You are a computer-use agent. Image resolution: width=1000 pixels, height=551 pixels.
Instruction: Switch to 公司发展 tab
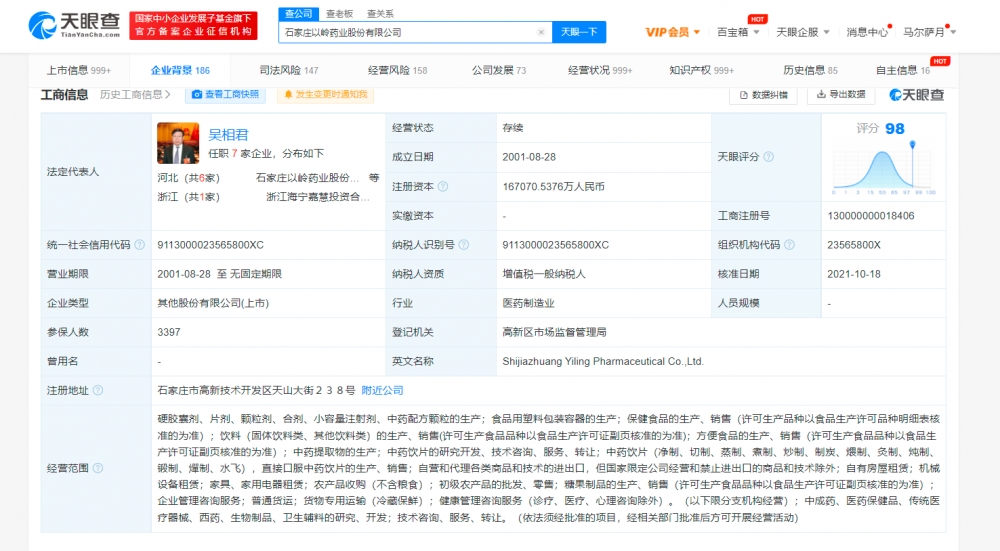(499, 70)
